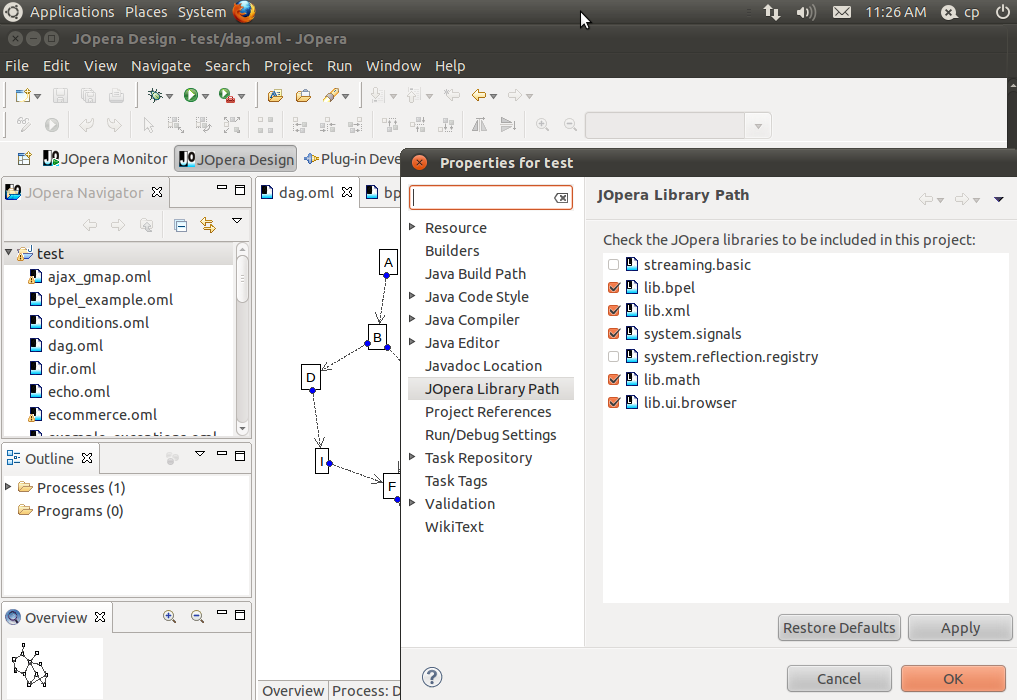Click the New wizard toolbar icon

click(23, 95)
